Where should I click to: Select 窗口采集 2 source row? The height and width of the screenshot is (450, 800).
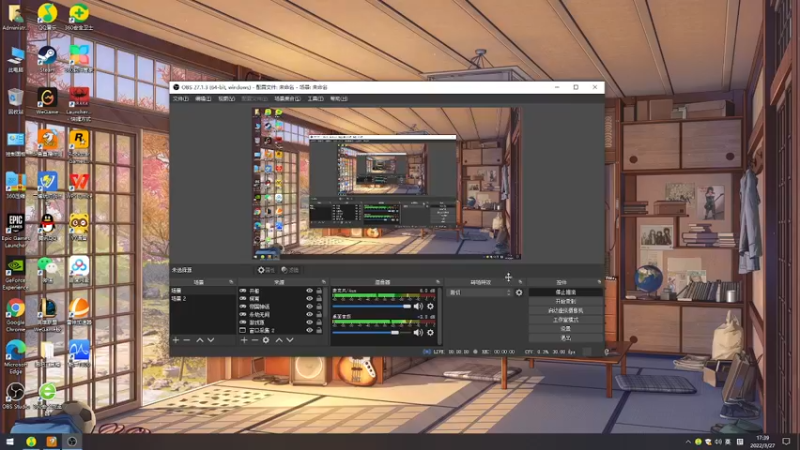click(x=282, y=330)
